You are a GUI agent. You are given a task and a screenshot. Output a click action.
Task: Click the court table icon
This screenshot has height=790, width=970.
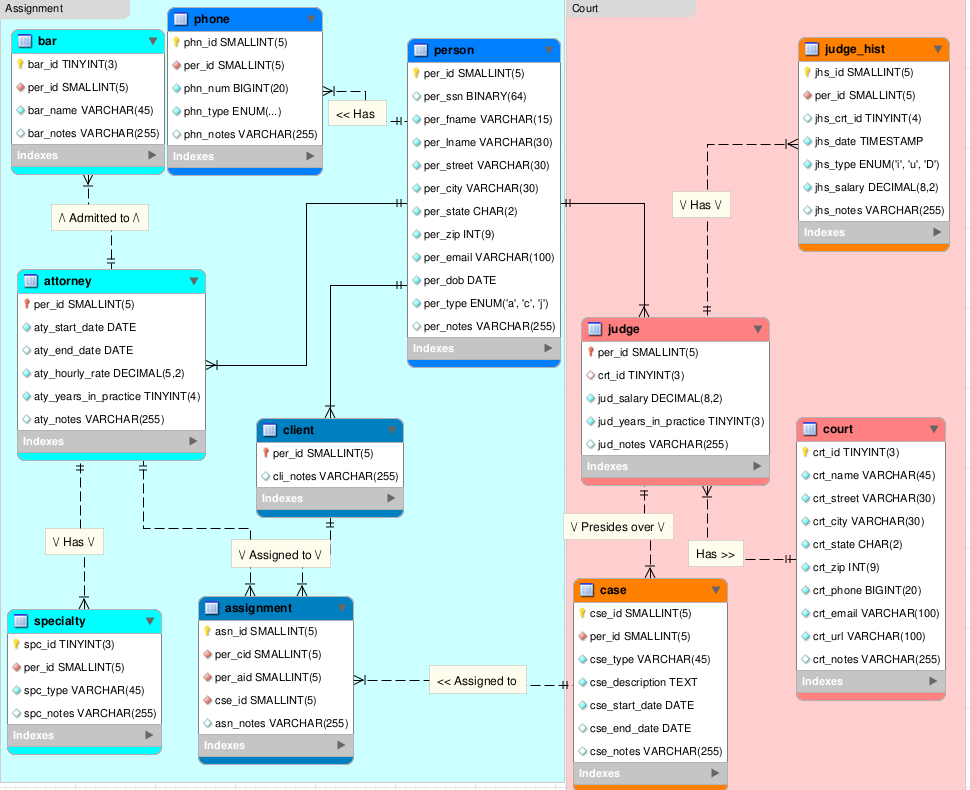(810, 429)
